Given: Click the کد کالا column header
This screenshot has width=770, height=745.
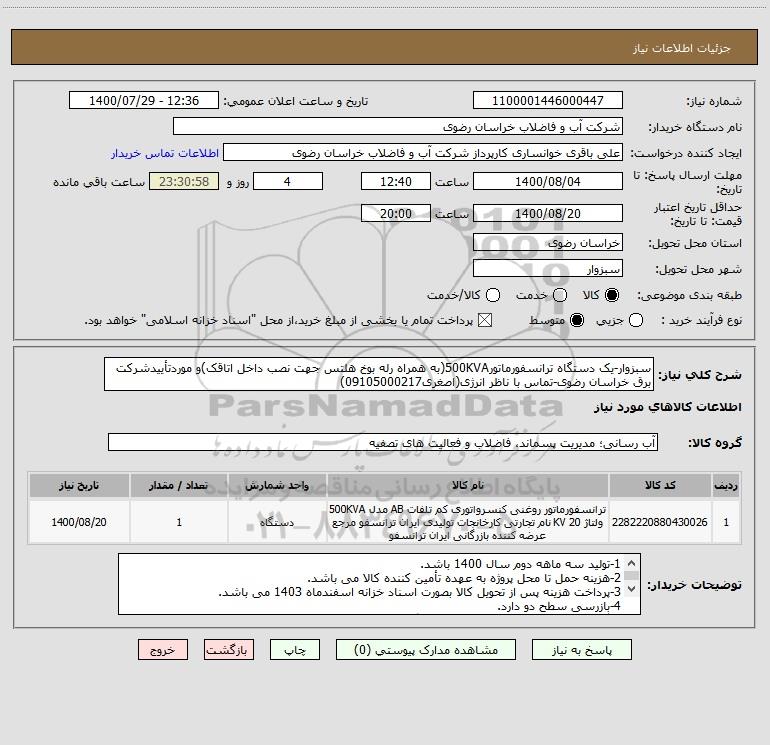Looking at the screenshot, I should (x=660, y=486).
